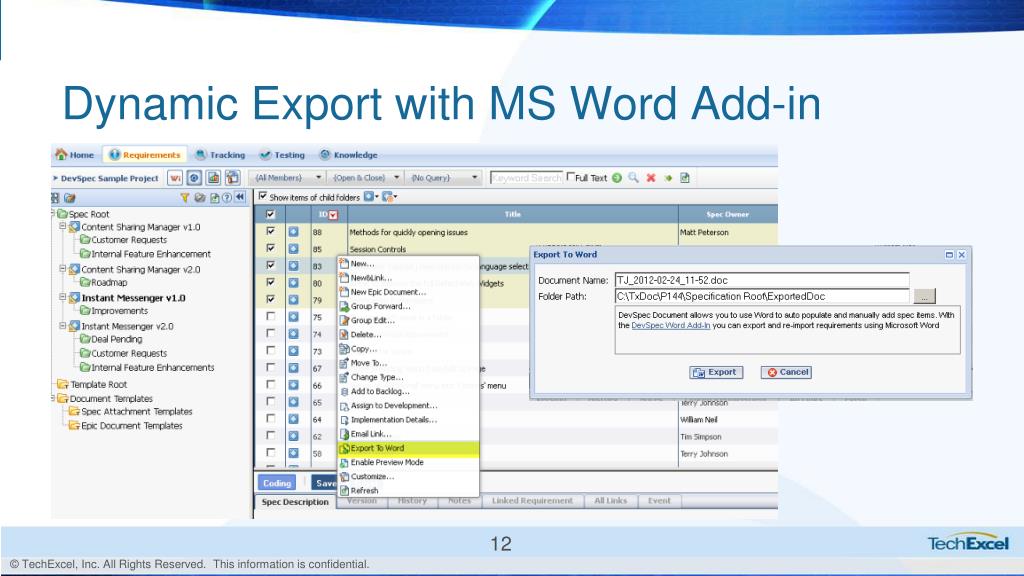Uncheck the checkbox for row 88
The width and height of the screenshot is (1024, 576).
click(x=270, y=231)
